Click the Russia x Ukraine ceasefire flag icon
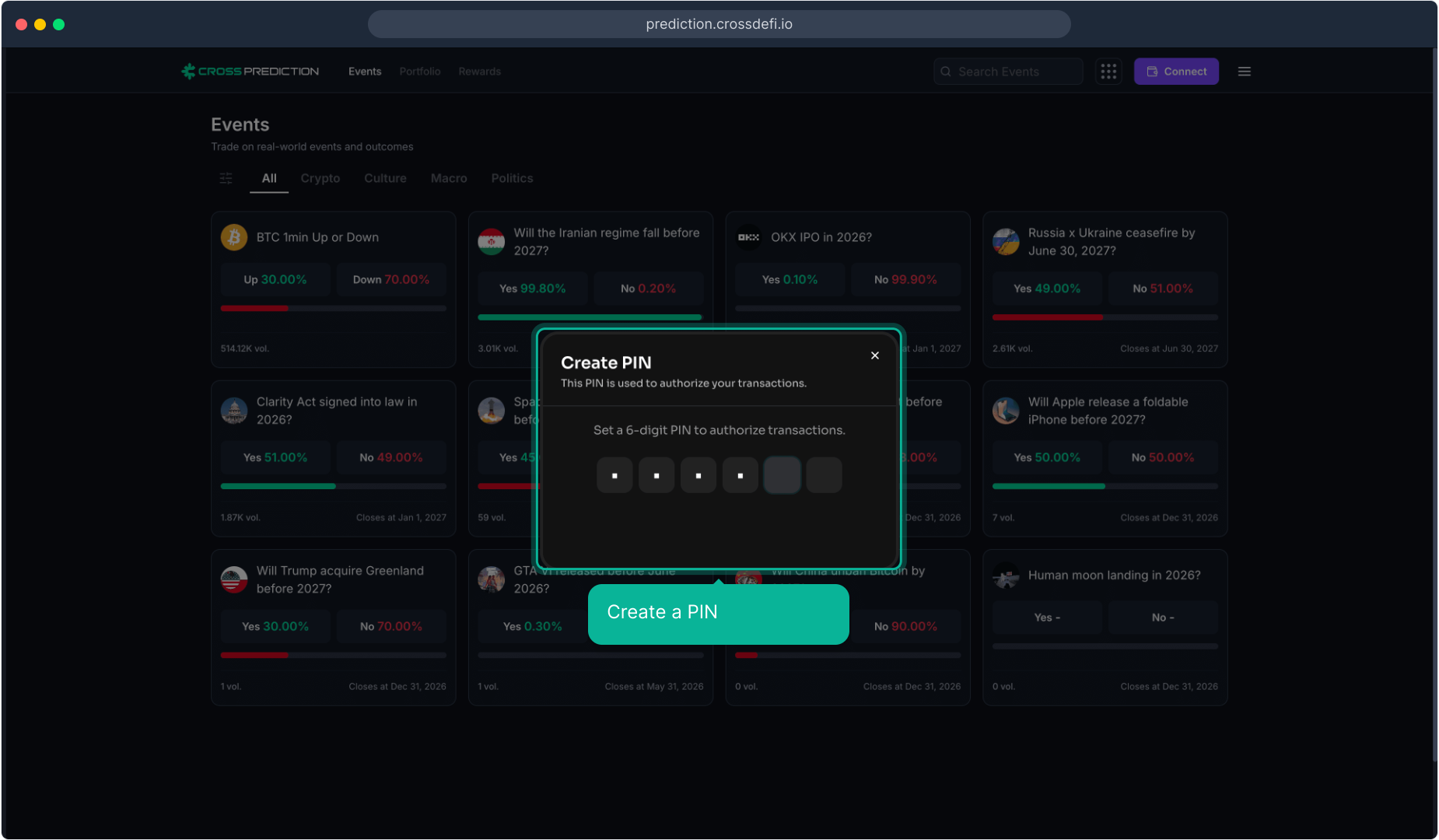 [1006, 242]
